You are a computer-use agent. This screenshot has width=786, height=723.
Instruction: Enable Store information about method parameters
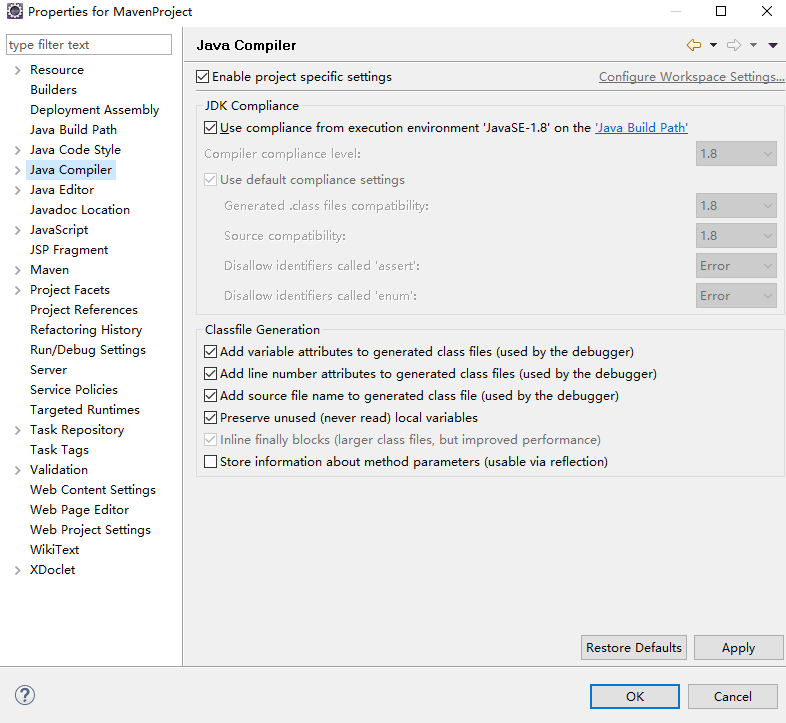pyautogui.click(x=211, y=461)
